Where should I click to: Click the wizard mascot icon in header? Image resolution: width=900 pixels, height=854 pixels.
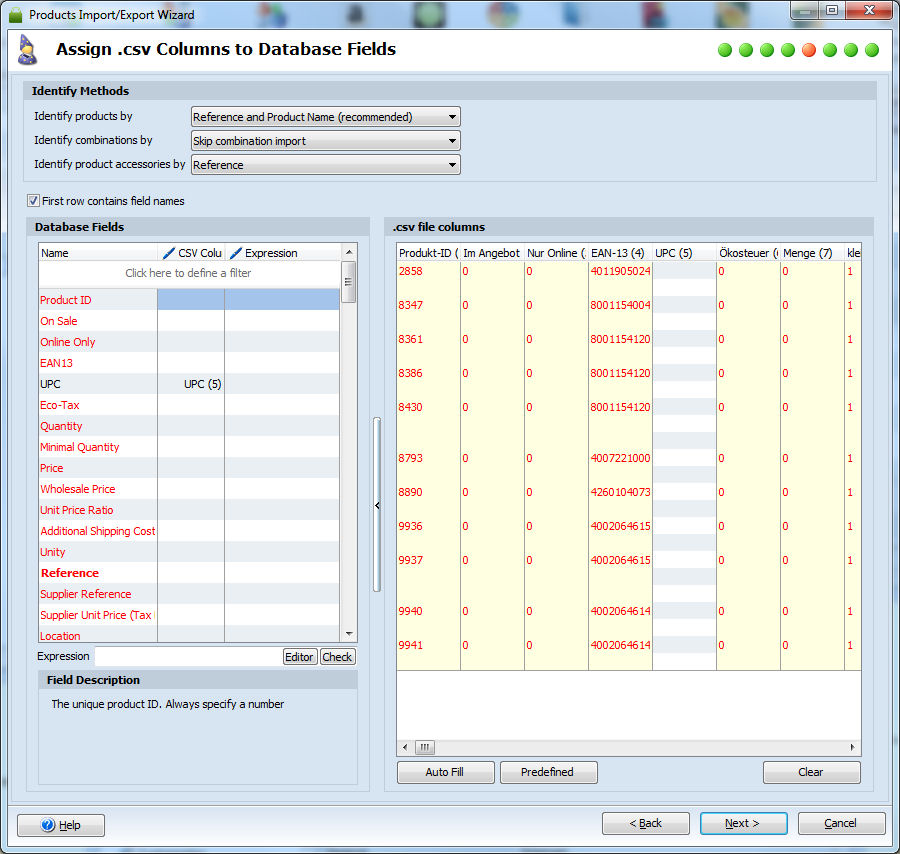tap(28, 50)
